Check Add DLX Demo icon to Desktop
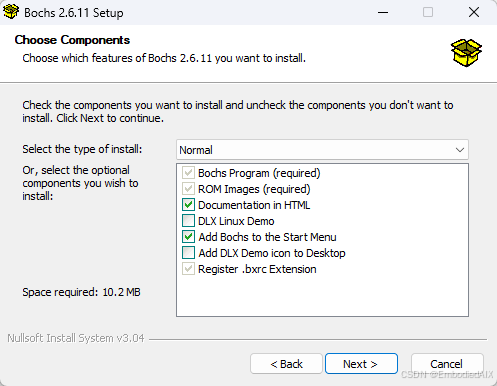This screenshot has height=386, width=497. point(188,253)
